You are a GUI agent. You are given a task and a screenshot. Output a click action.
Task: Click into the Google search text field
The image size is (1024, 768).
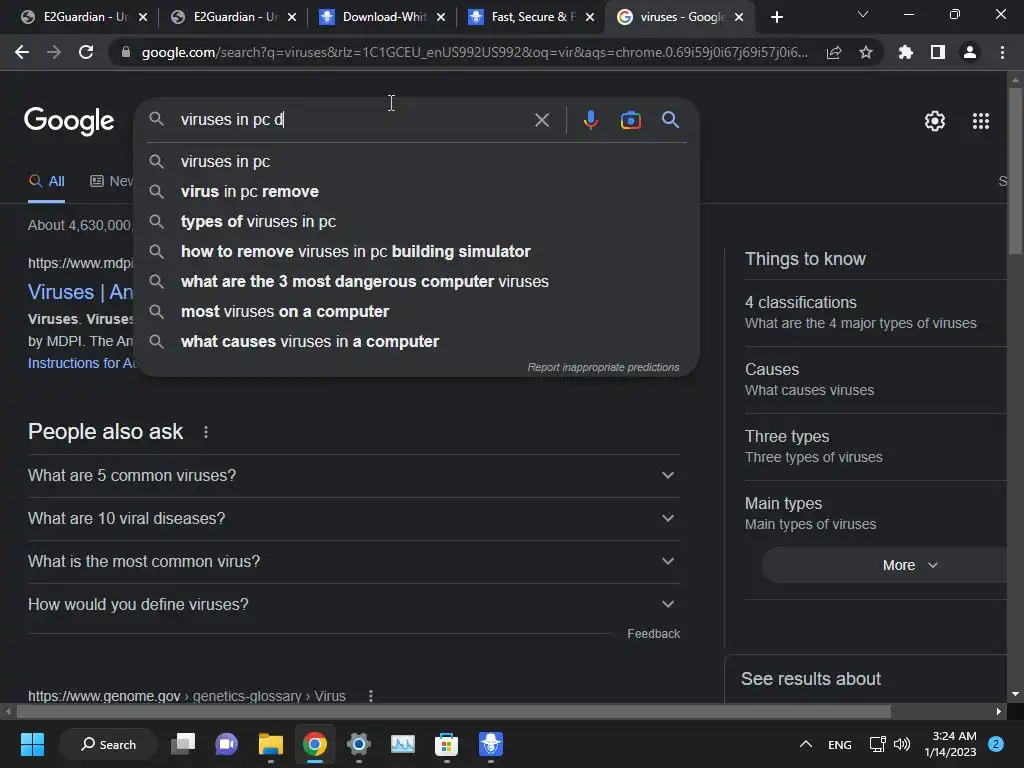tap(353, 120)
